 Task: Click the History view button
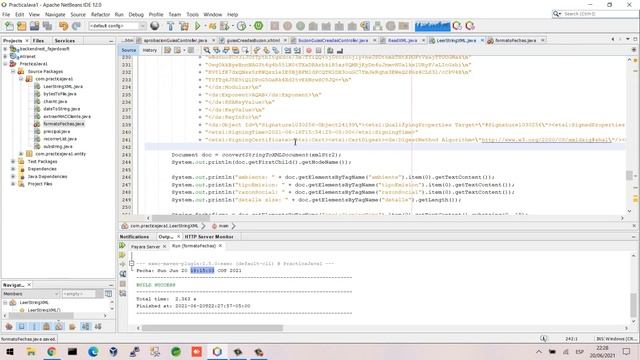pos(150,50)
